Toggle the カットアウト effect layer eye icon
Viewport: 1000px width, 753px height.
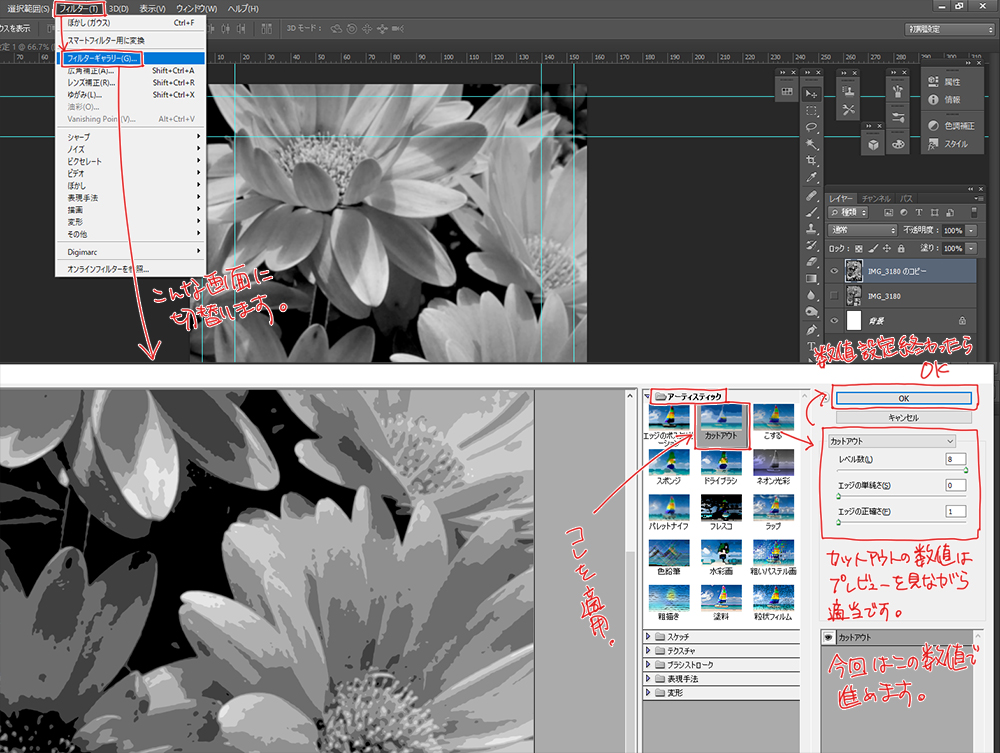click(x=828, y=638)
